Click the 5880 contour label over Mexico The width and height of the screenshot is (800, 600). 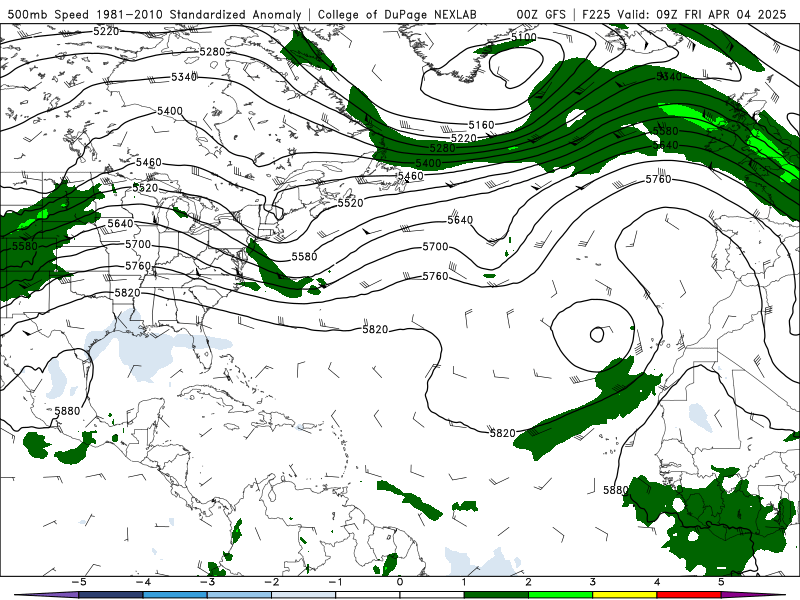point(67,411)
